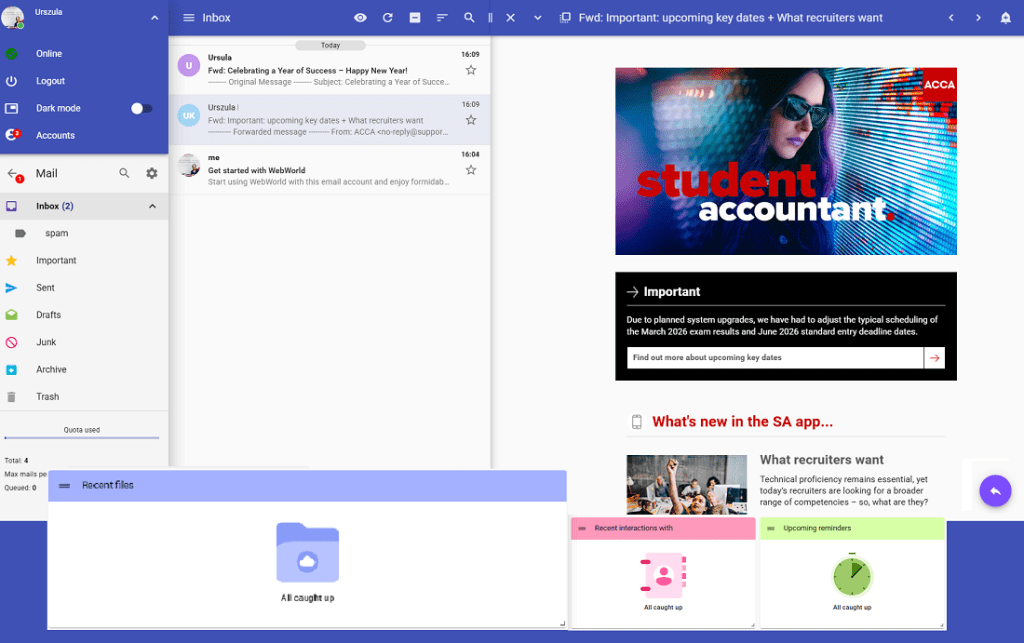Star the Celebrating a Year of Success email
The image size is (1024, 643).
[471, 70]
